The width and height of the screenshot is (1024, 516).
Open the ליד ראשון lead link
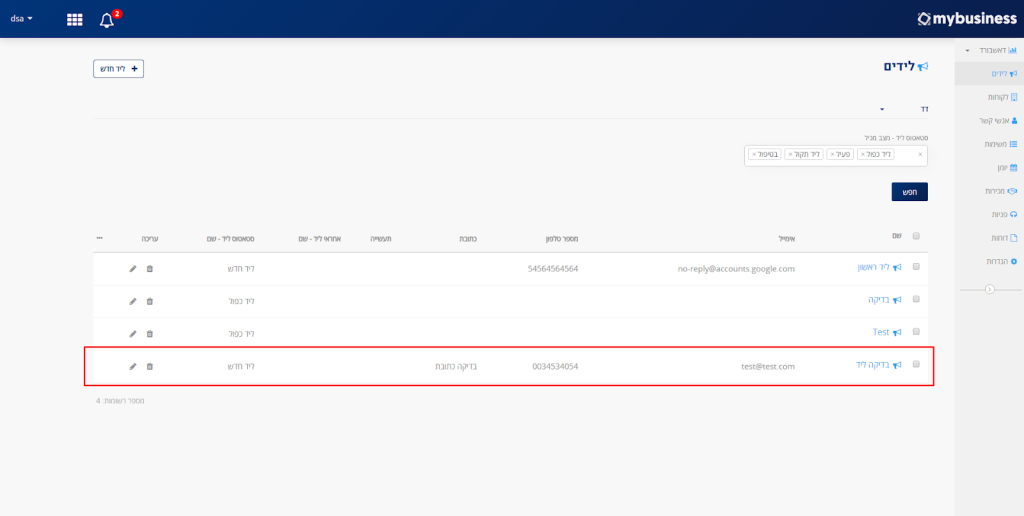[873, 267]
